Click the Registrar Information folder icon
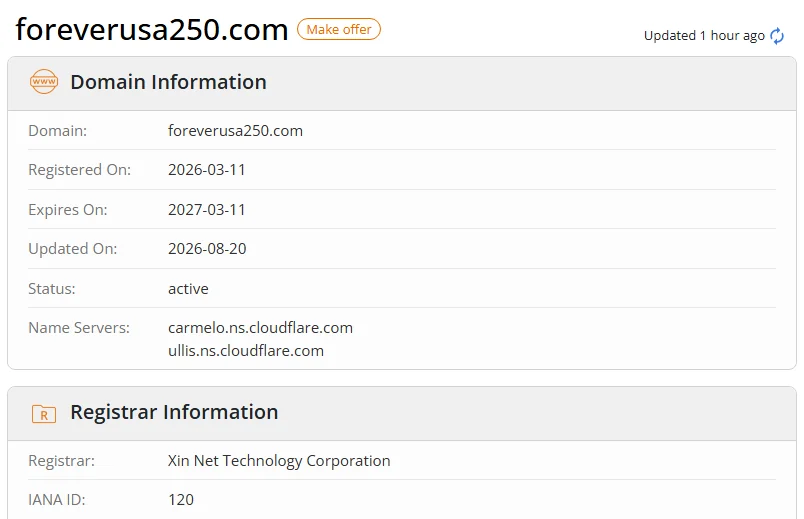This screenshot has height=519, width=804. [x=44, y=413]
